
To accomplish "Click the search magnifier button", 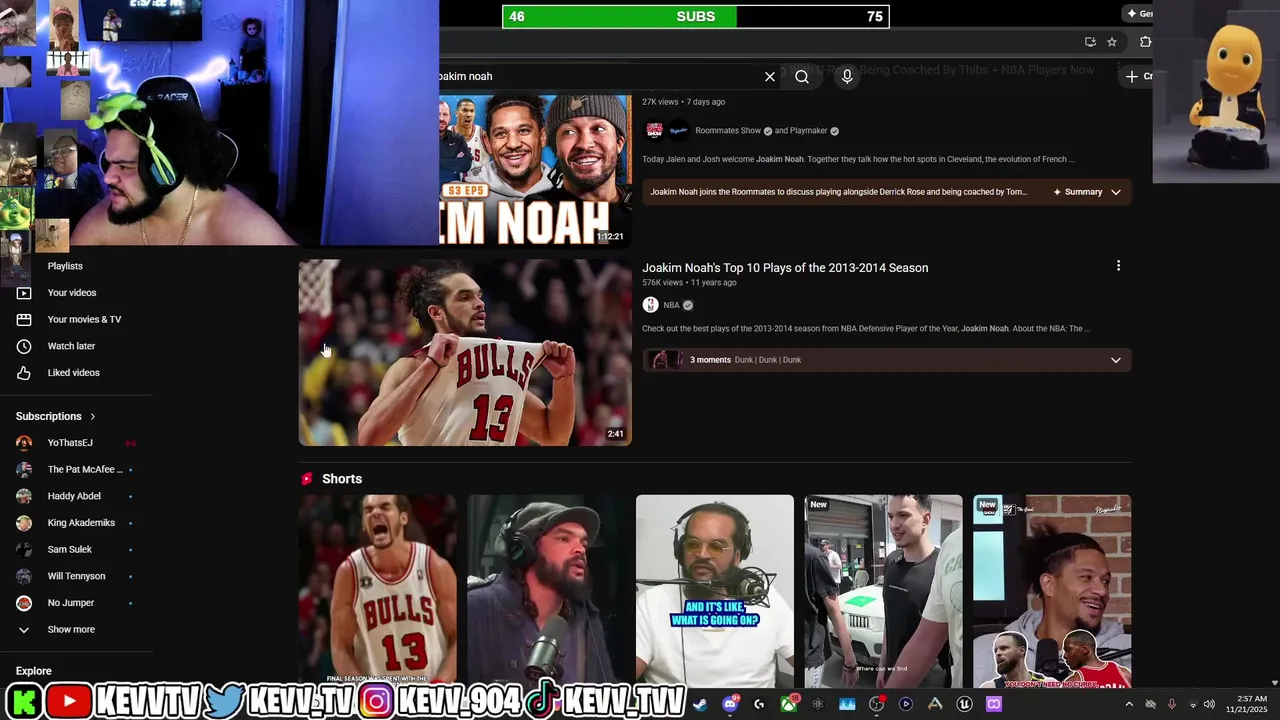I will tap(802, 76).
